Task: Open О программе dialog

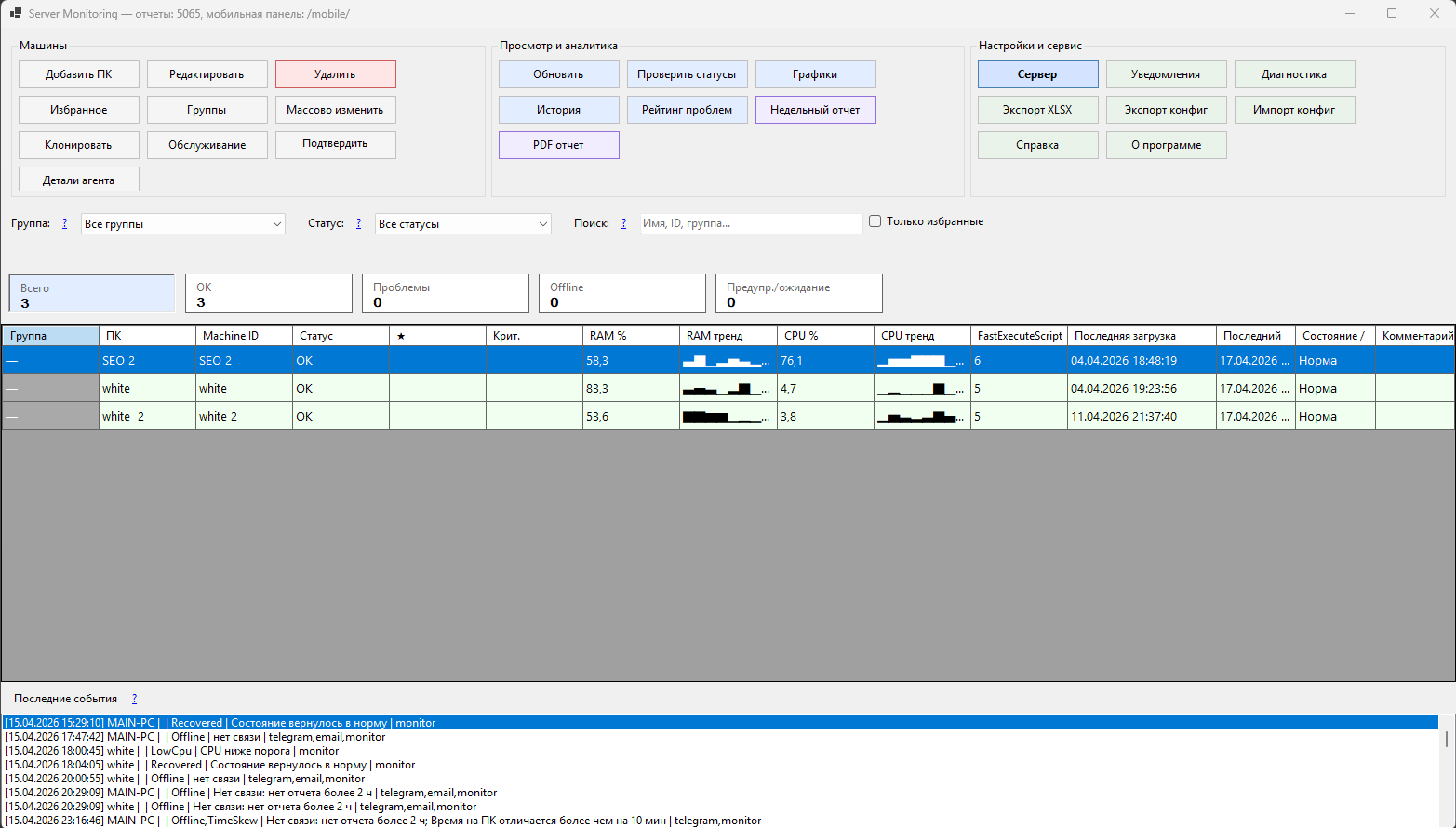Action: [x=1166, y=145]
